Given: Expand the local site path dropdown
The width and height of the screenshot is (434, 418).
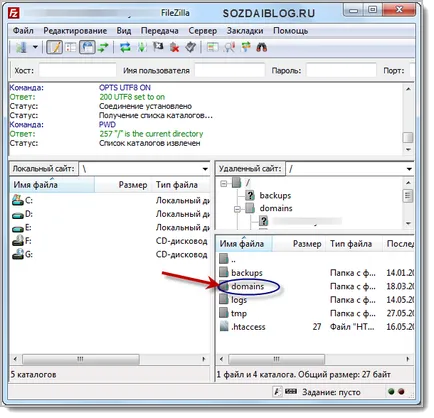Looking at the screenshot, I should [x=205, y=169].
